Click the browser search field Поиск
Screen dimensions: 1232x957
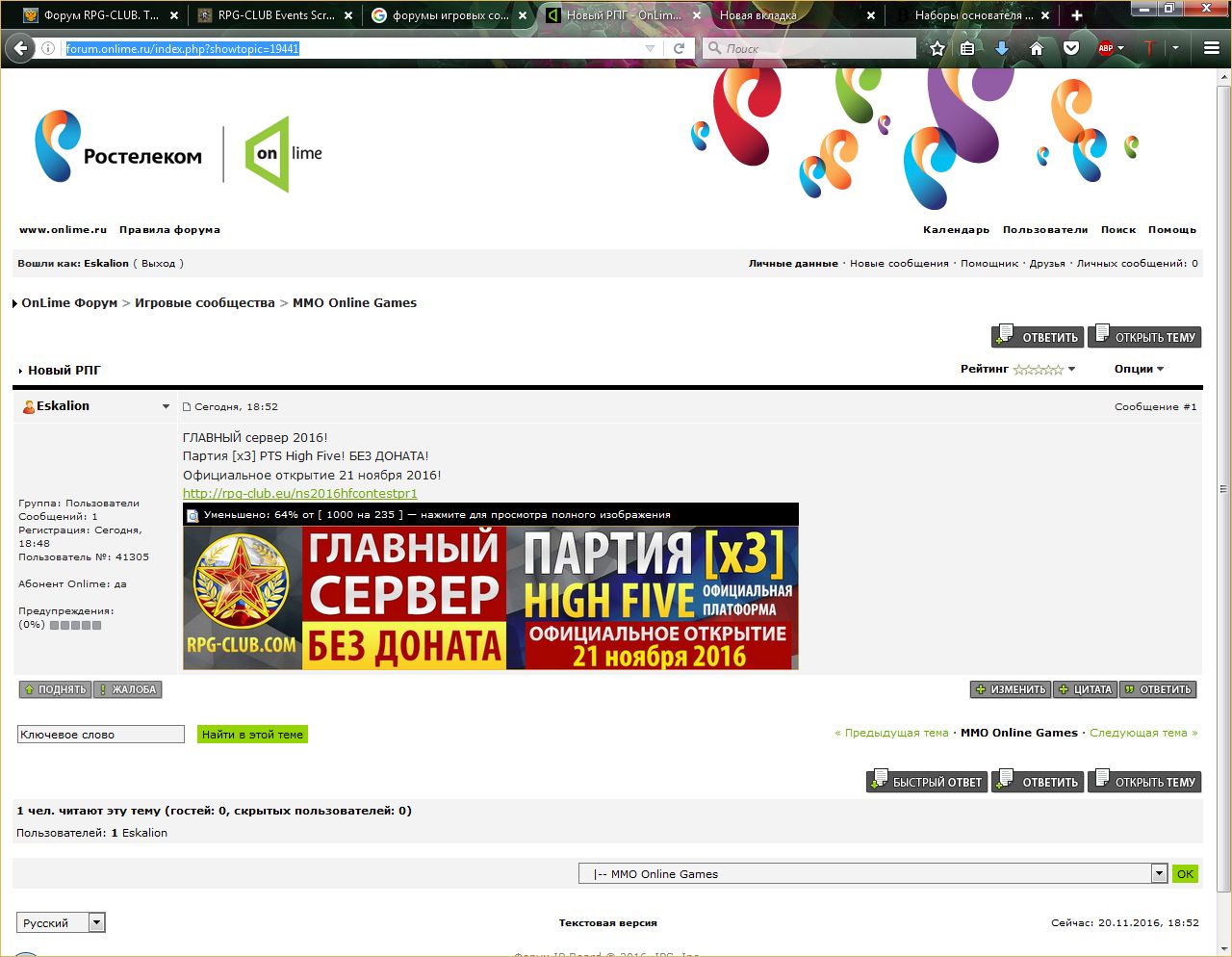(x=809, y=48)
